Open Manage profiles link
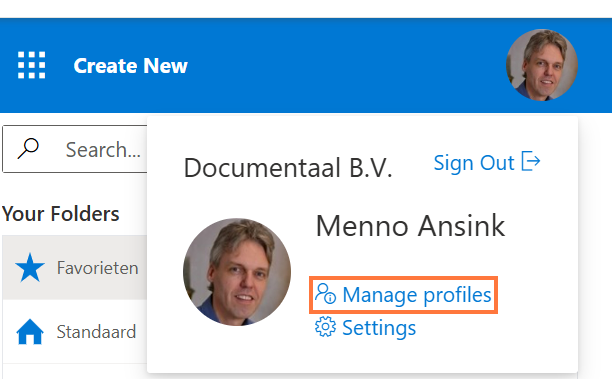 click(x=404, y=295)
